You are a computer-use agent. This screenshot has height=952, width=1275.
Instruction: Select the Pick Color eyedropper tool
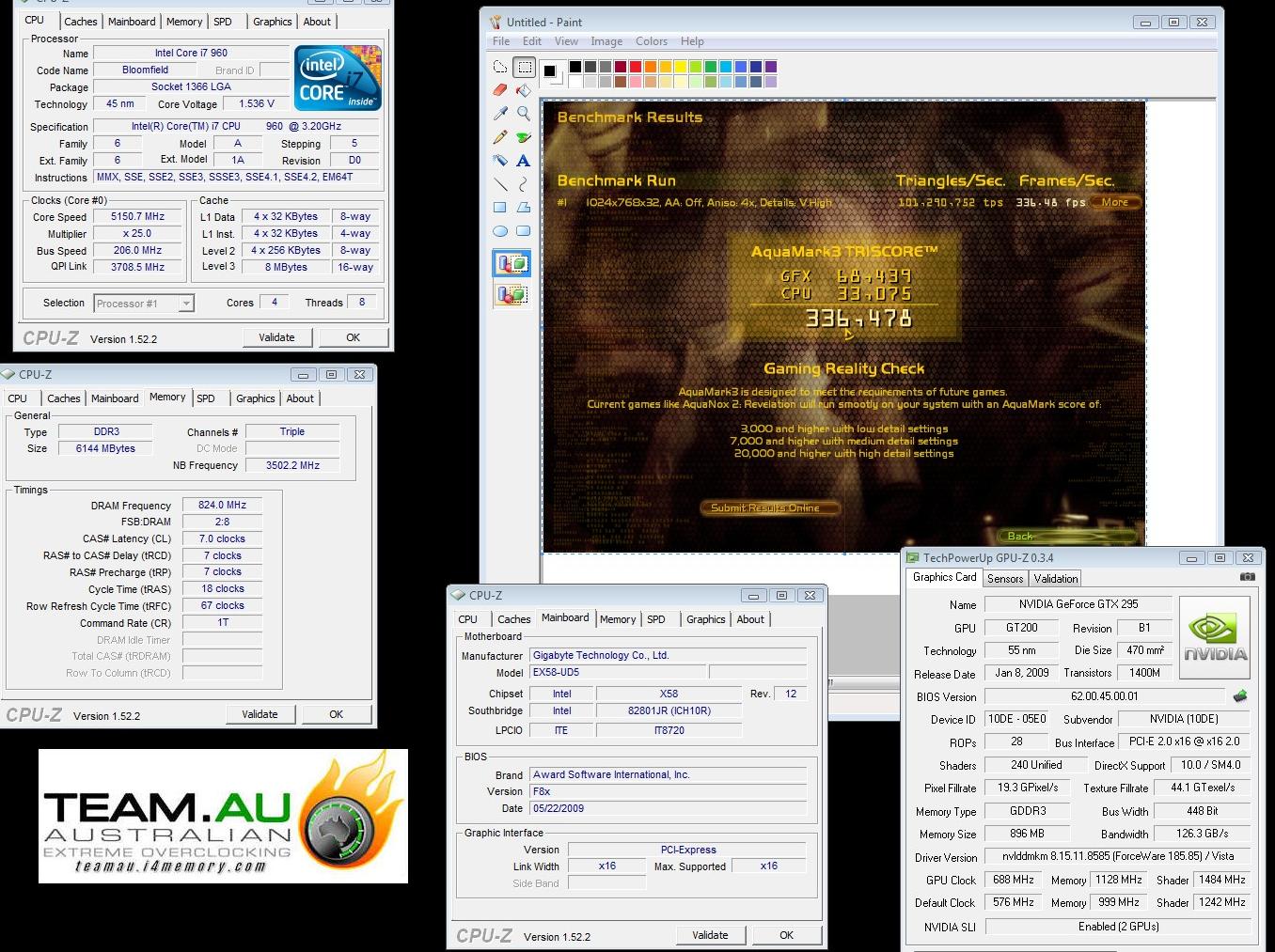click(500, 114)
